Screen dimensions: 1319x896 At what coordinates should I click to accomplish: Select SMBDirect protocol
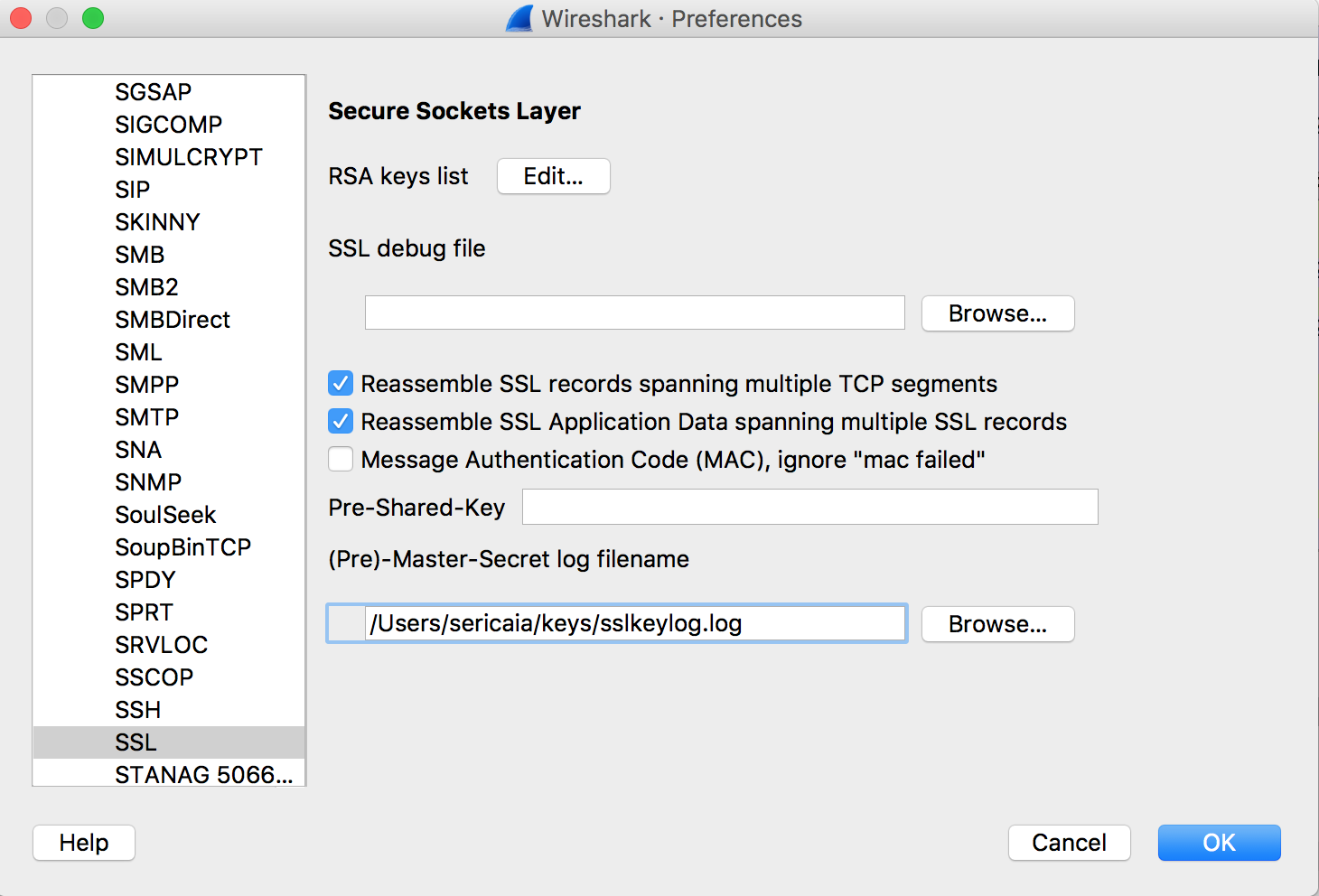tap(169, 320)
